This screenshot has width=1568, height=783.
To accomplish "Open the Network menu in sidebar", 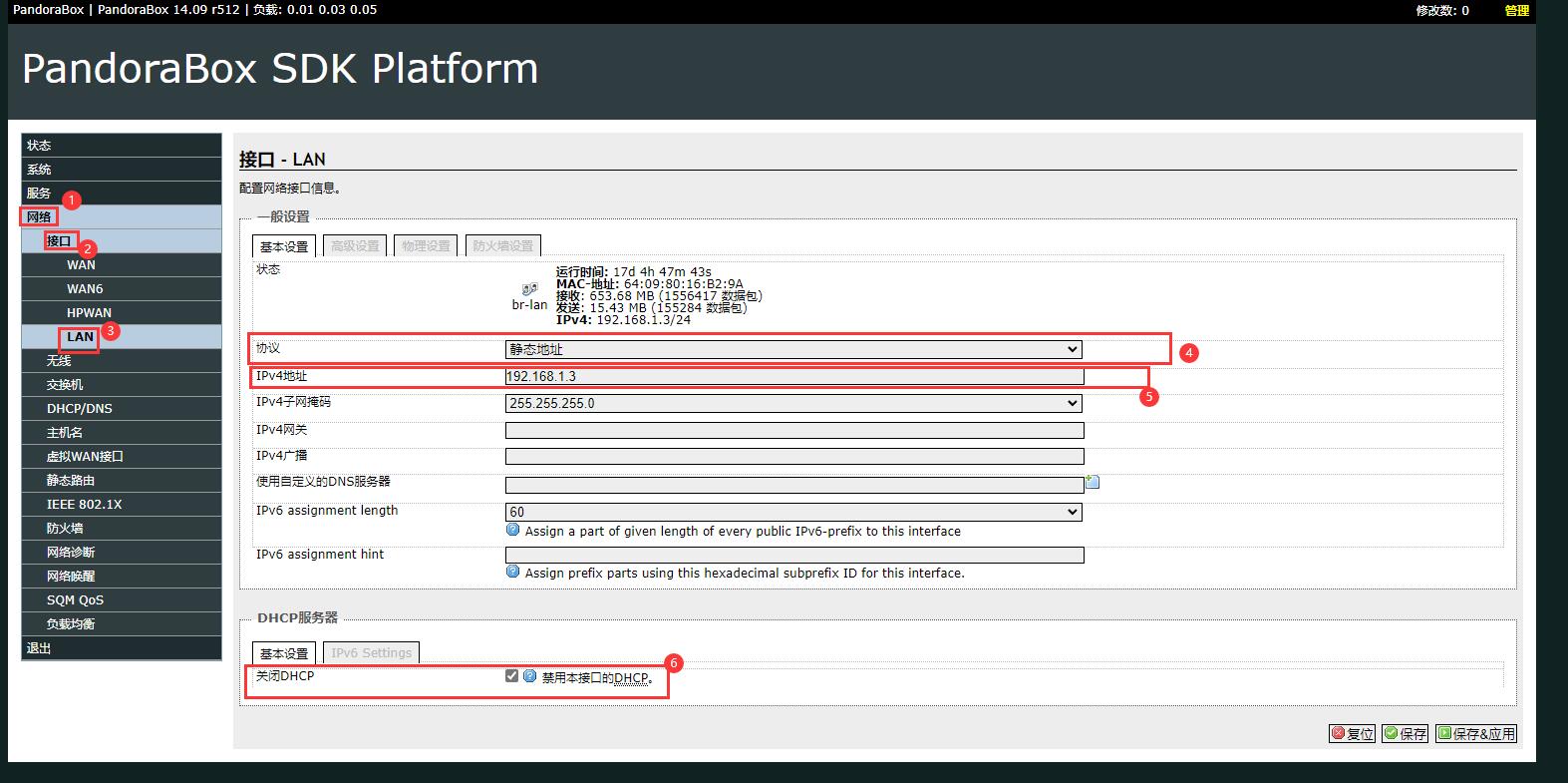I will point(122,217).
